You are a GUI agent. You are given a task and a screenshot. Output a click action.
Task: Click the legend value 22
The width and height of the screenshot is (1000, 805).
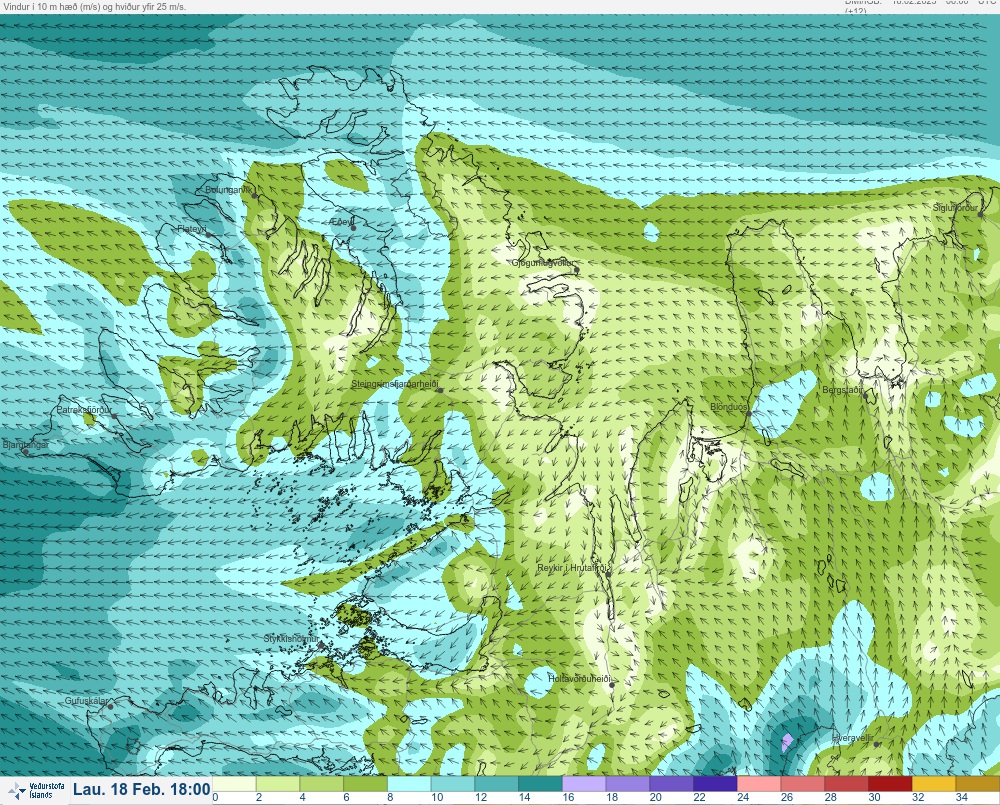coord(700,797)
